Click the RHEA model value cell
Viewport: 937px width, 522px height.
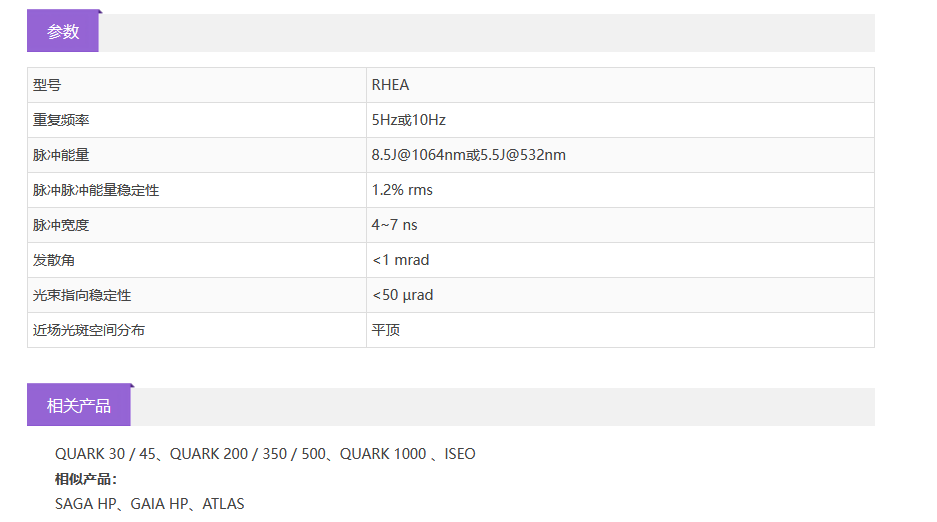point(390,85)
